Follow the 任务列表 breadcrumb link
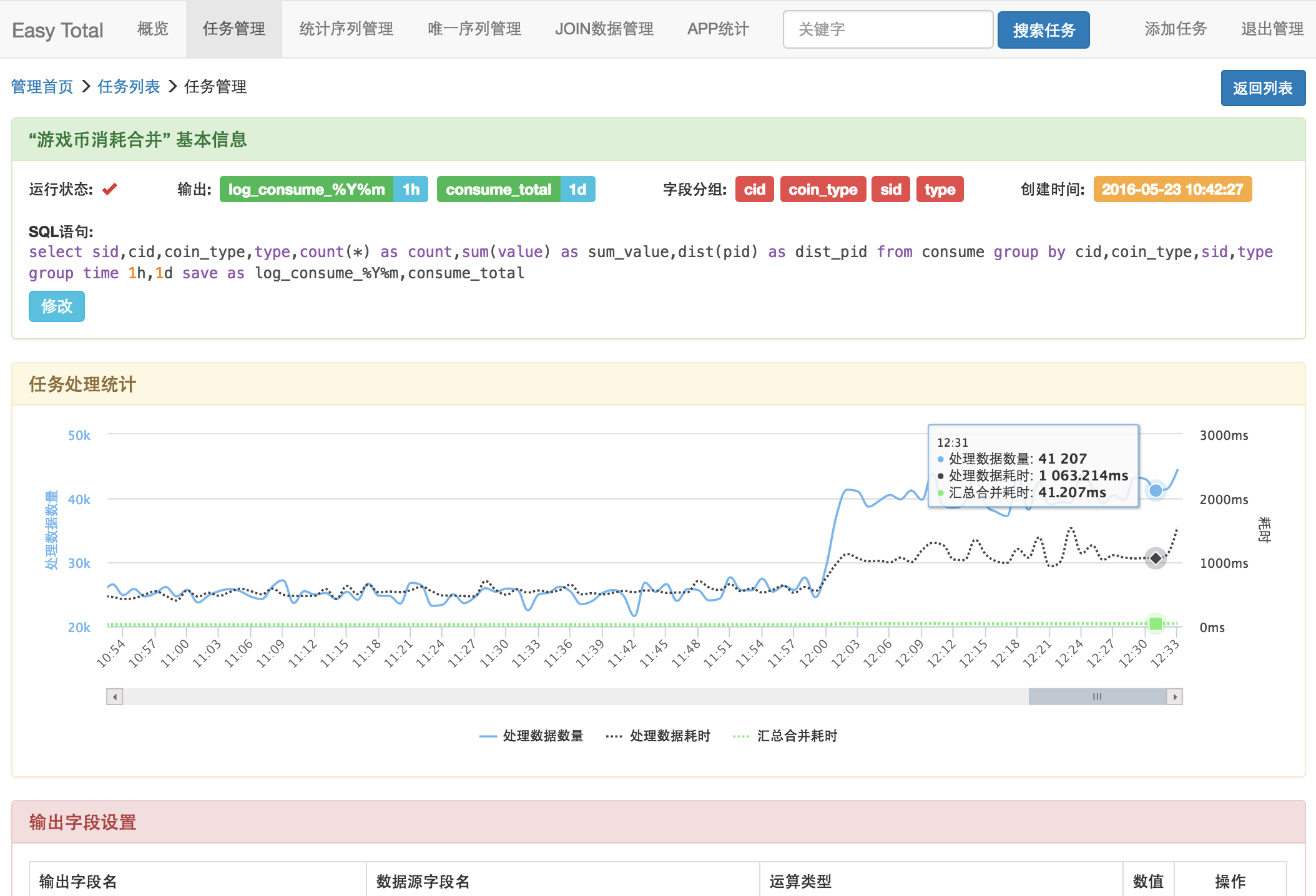Viewport: 1316px width, 896px height. click(x=129, y=87)
